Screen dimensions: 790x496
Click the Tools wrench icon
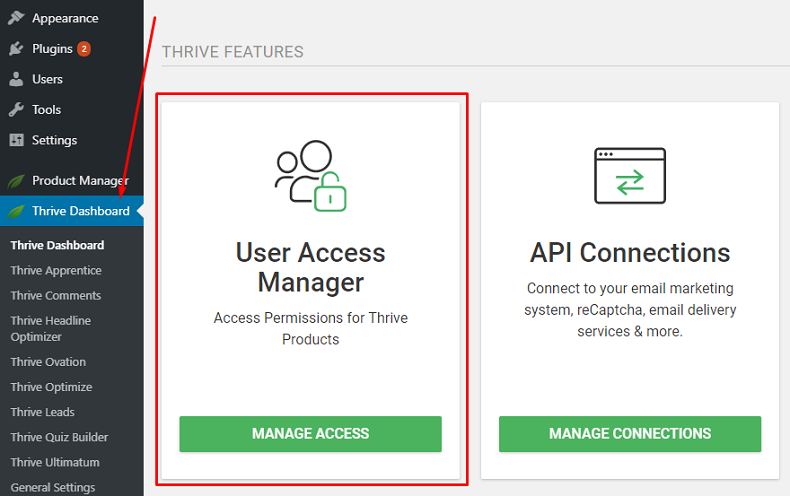click(x=16, y=109)
